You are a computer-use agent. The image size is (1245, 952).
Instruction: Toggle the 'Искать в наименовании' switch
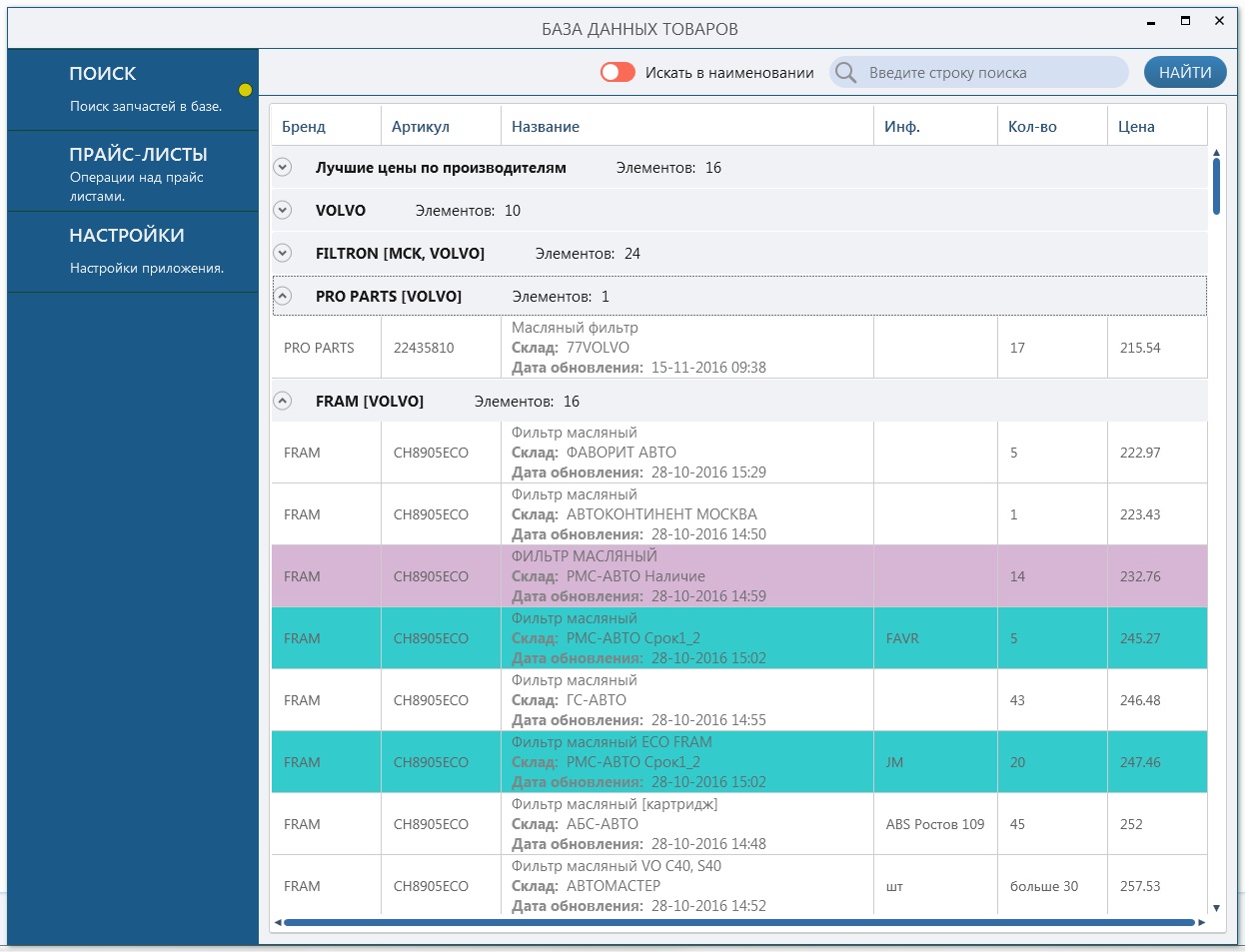618,72
